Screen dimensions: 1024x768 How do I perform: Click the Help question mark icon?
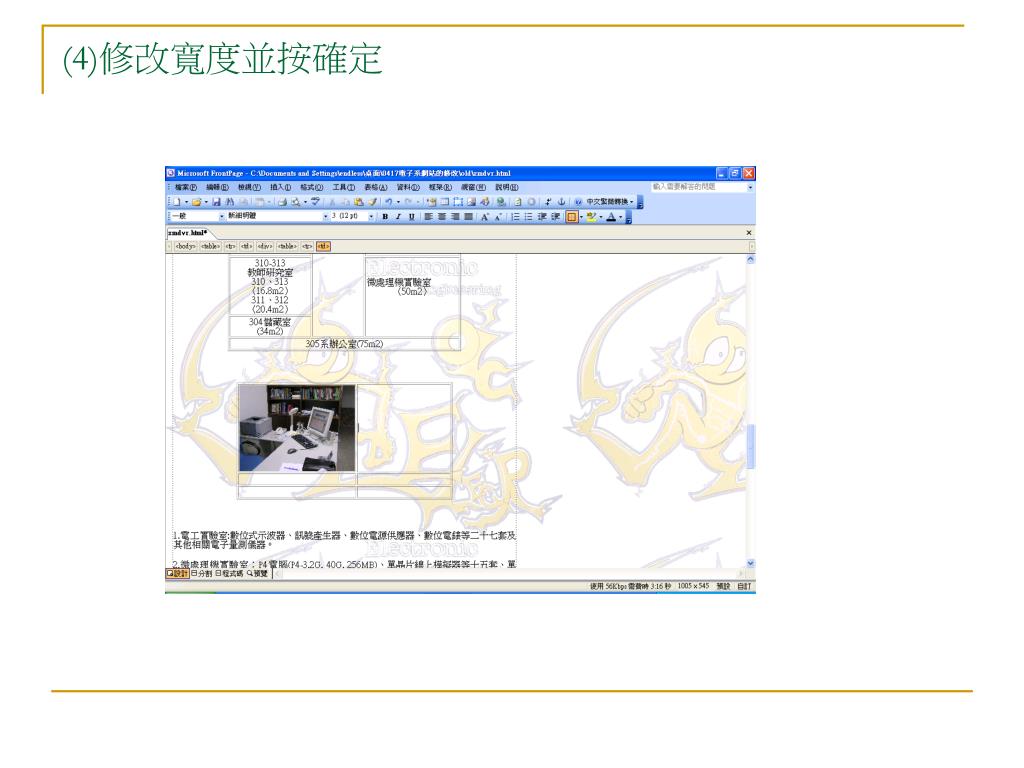click(x=579, y=202)
